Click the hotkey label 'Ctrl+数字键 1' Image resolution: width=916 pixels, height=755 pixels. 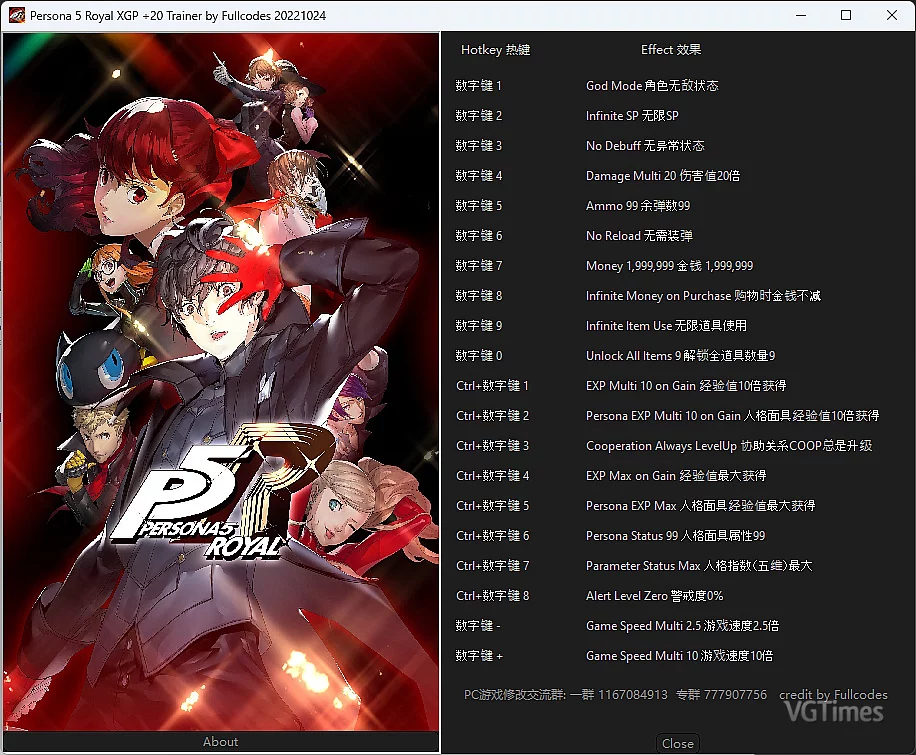pyautogui.click(x=492, y=386)
